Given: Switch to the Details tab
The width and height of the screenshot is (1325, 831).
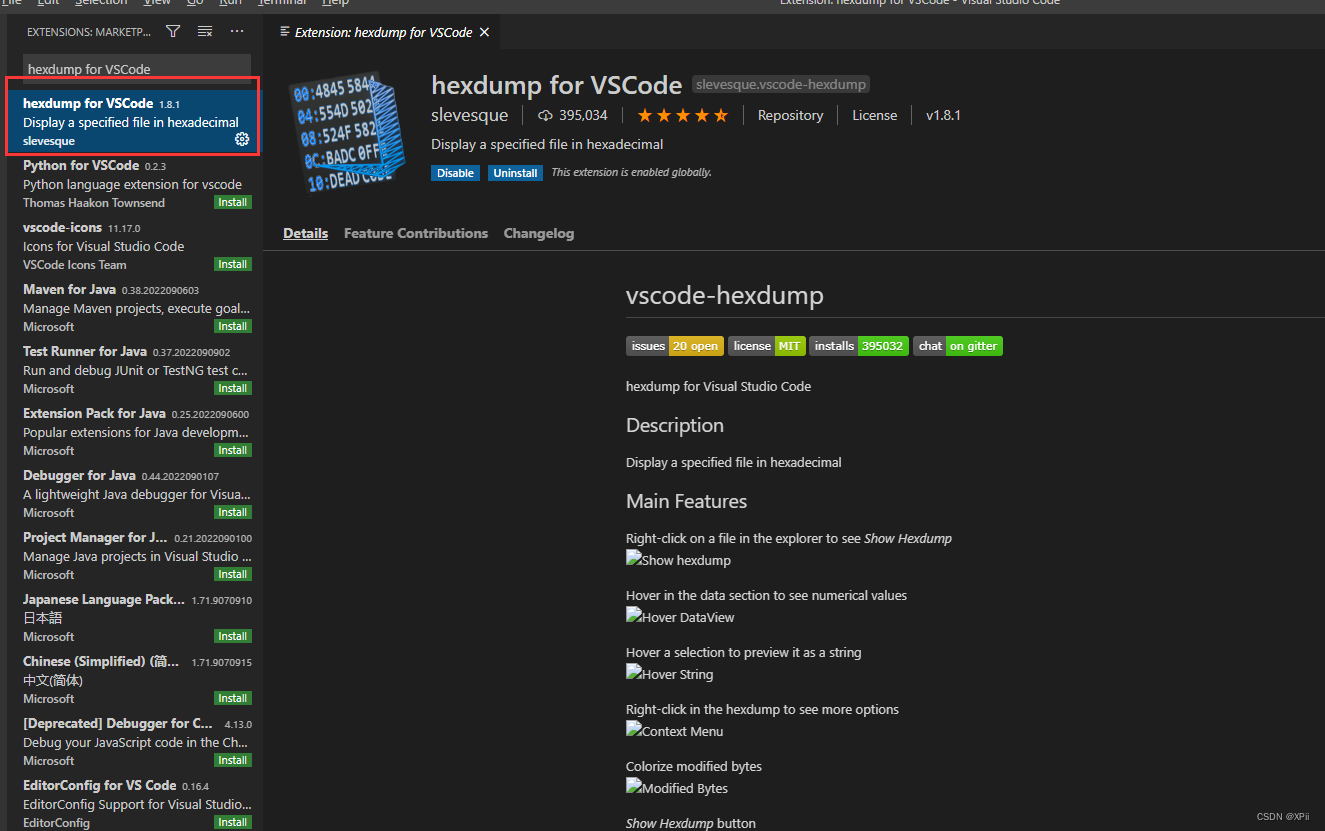Looking at the screenshot, I should 305,233.
